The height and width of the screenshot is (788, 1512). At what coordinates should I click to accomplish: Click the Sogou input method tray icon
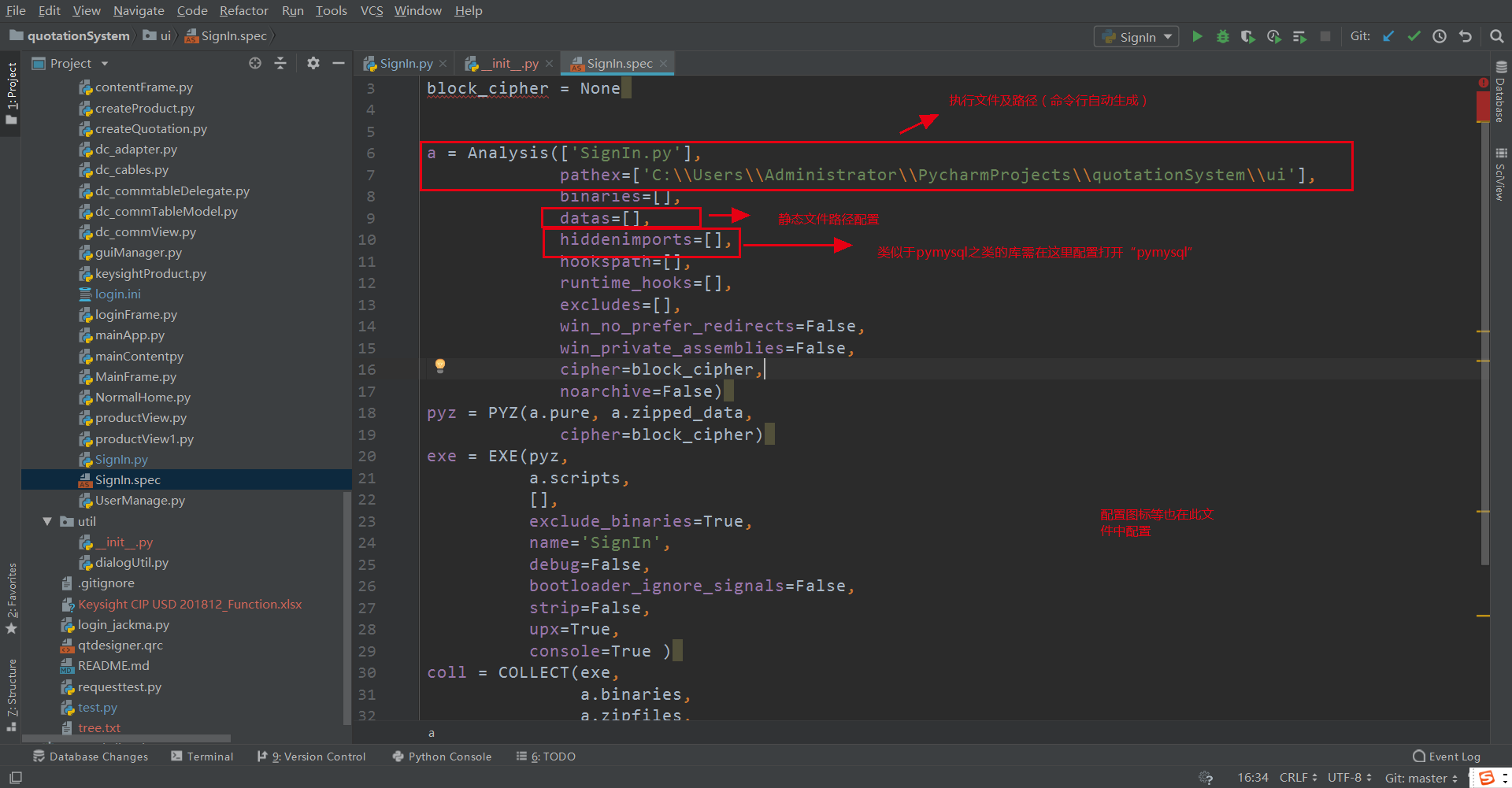point(1487,778)
